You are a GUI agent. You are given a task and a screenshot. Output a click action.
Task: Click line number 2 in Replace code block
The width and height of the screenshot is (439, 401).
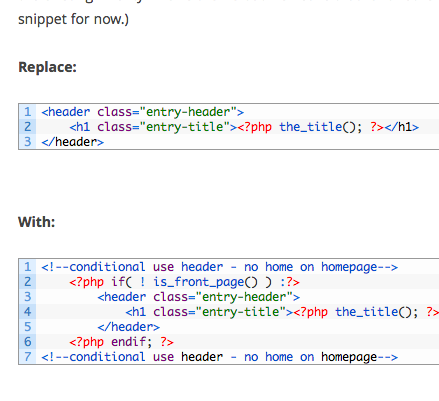click(28, 127)
